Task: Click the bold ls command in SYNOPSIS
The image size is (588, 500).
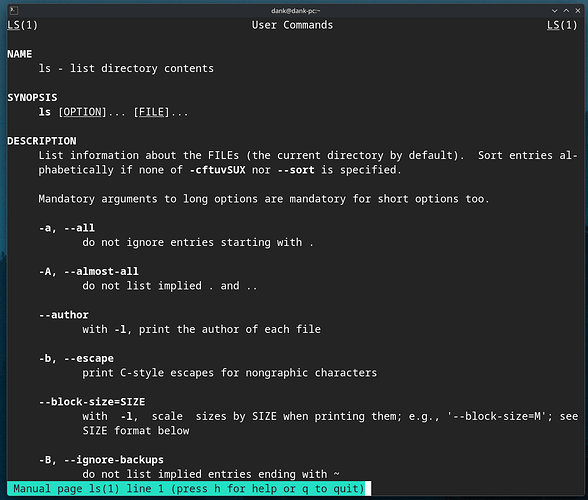Action: coord(45,112)
